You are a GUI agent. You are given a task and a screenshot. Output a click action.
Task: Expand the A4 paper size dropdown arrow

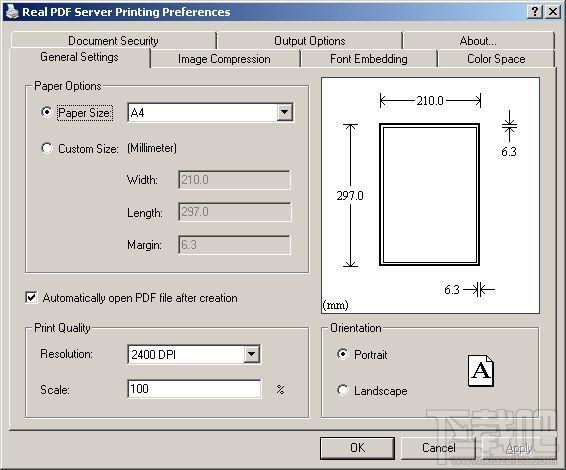284,112
